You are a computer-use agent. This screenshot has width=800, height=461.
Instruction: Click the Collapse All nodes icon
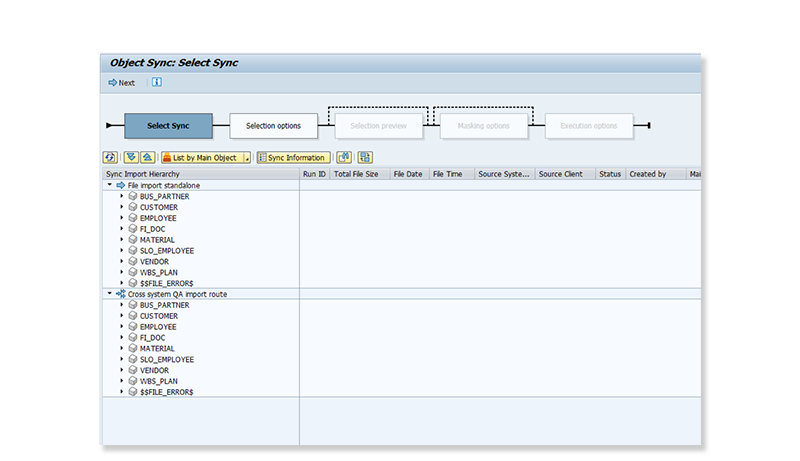(x=146, y=157)
